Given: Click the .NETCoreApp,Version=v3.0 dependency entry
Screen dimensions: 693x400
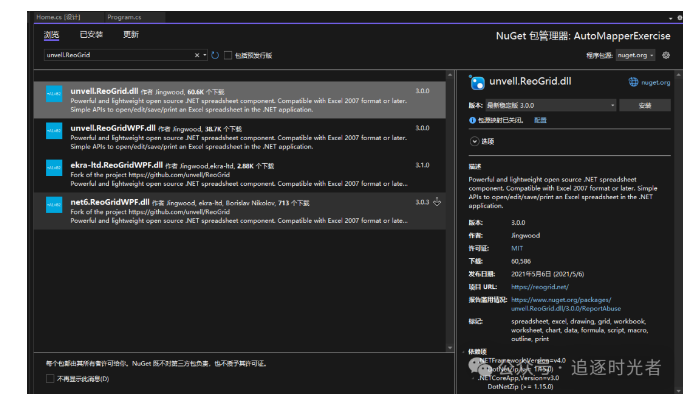Looking at the screenshot, I should coord(518,378).
